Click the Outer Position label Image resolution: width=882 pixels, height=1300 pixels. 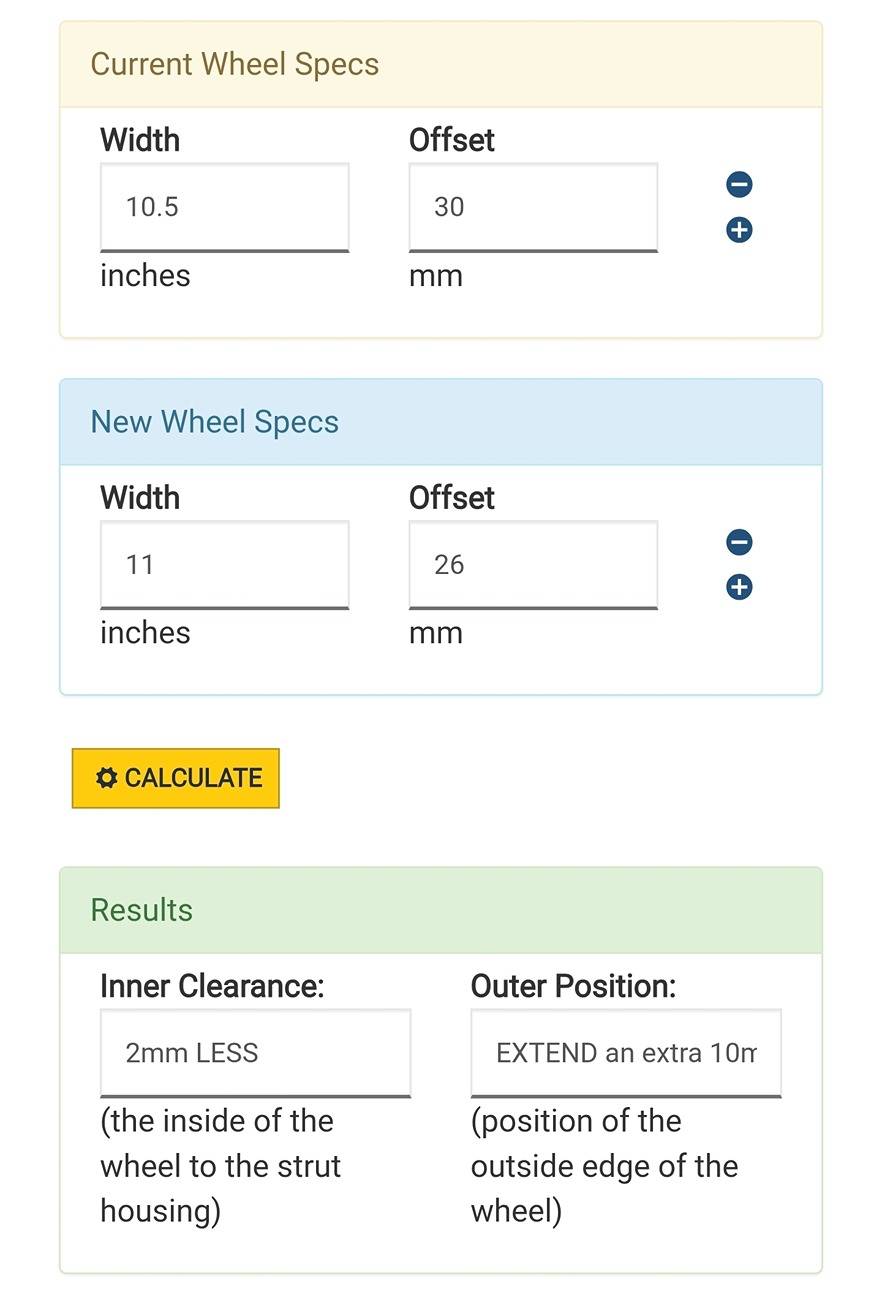point(573,986)
